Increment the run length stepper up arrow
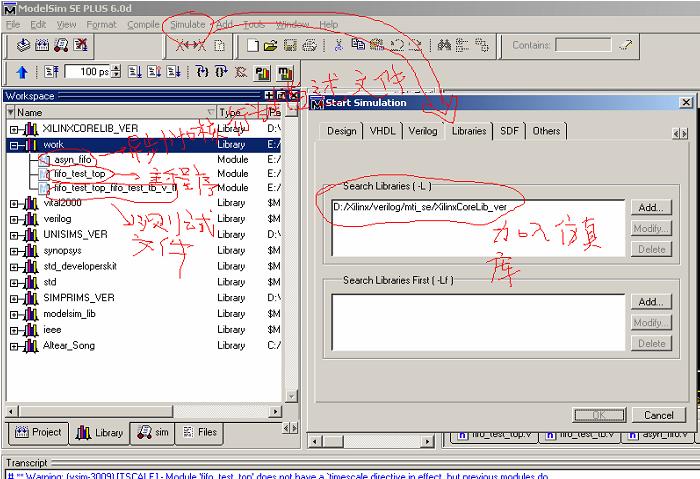 pos(117,68)
